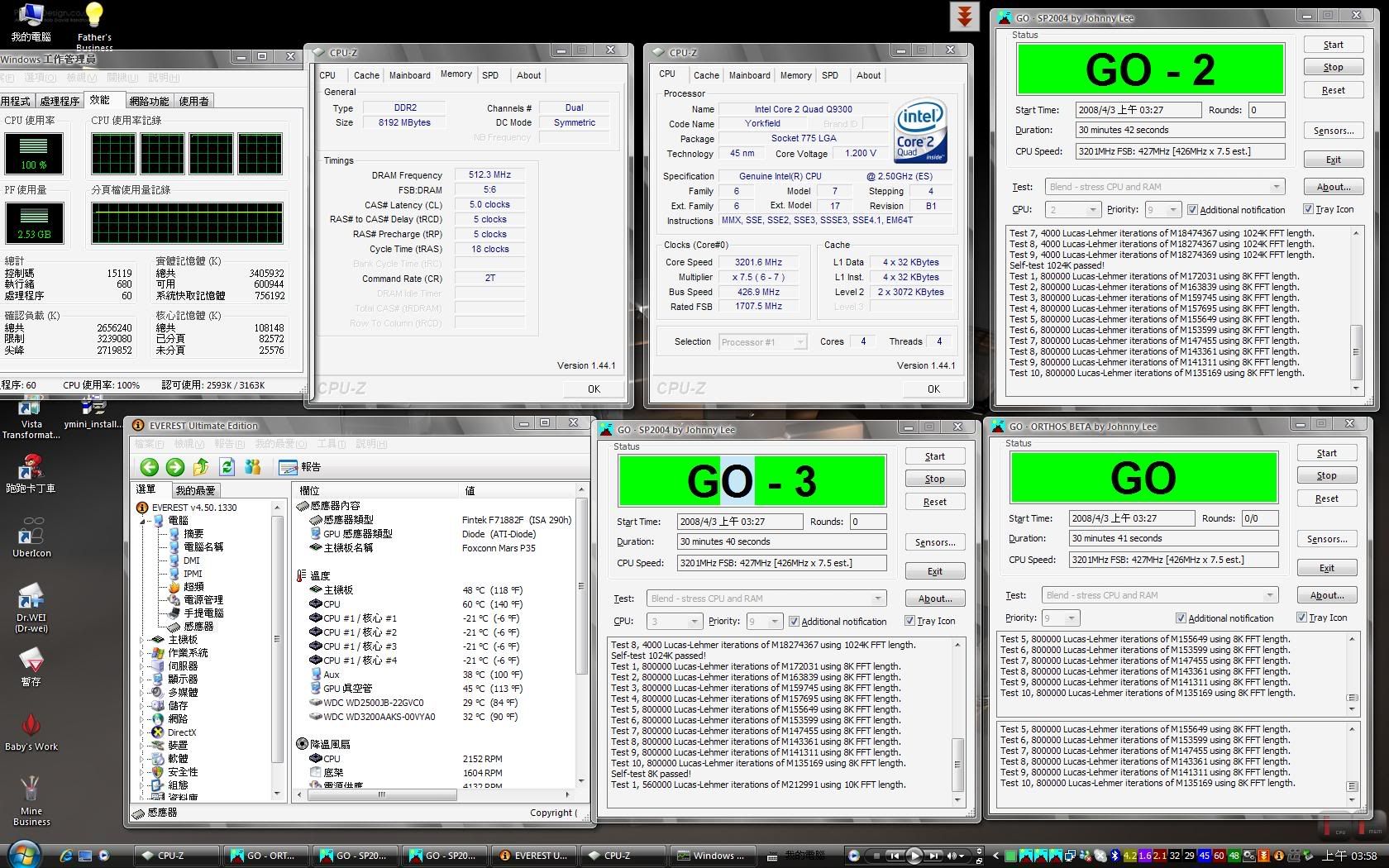The height and width of the screenshot is (868, 1389).
Task: Click About... button in GO - 3 window
Action: pos(935,599)
